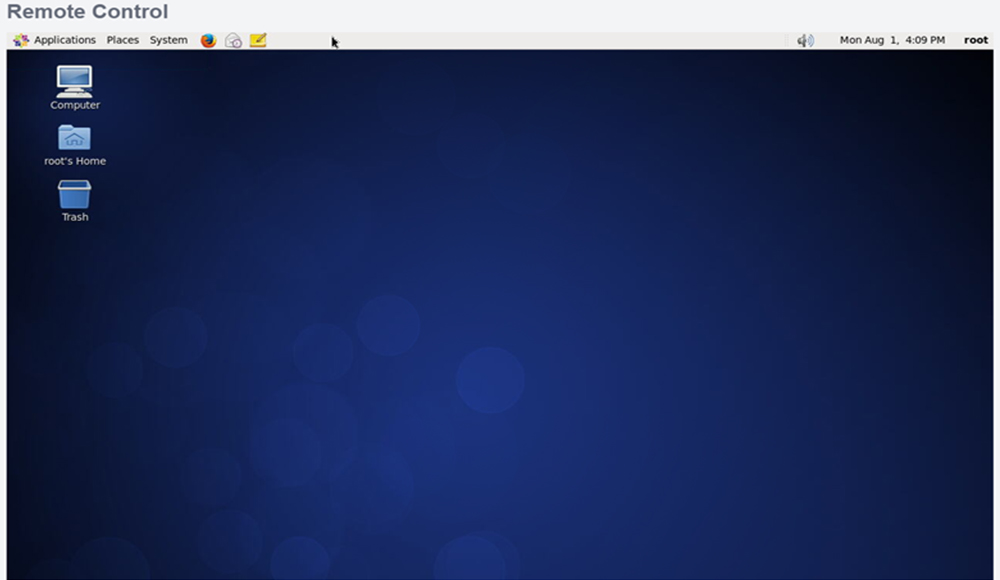
Task: Select the Computer desktop icon
Action: pyautogui.click(x=75, y=81)
